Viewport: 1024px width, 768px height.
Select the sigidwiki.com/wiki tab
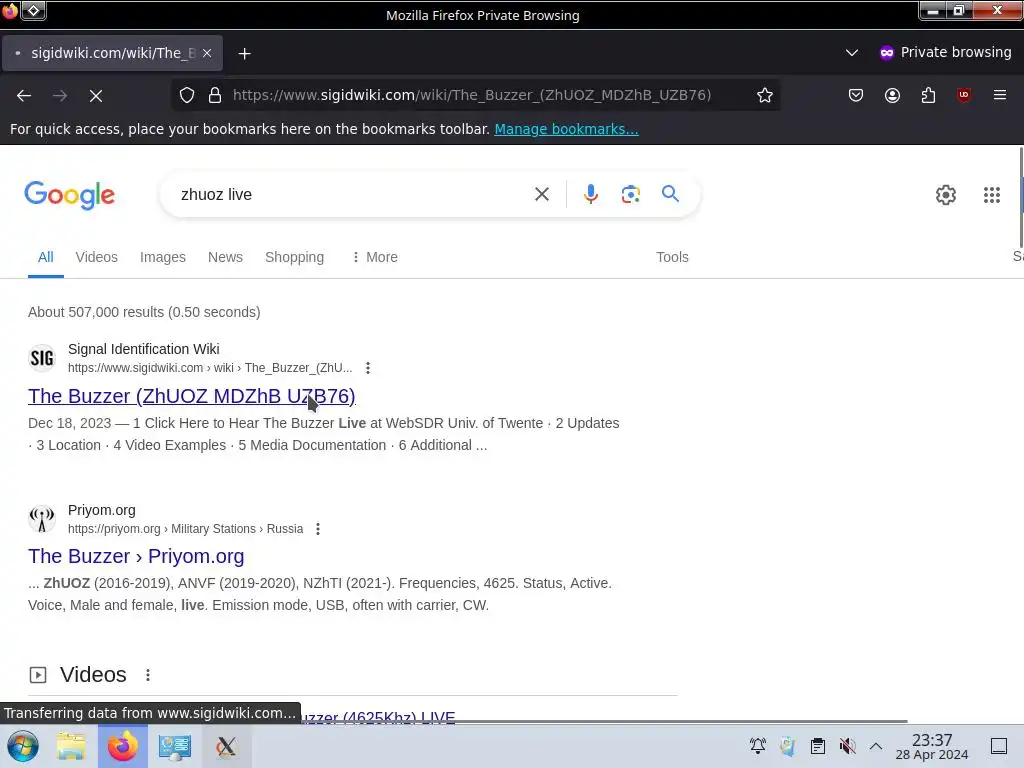point(112,53)
